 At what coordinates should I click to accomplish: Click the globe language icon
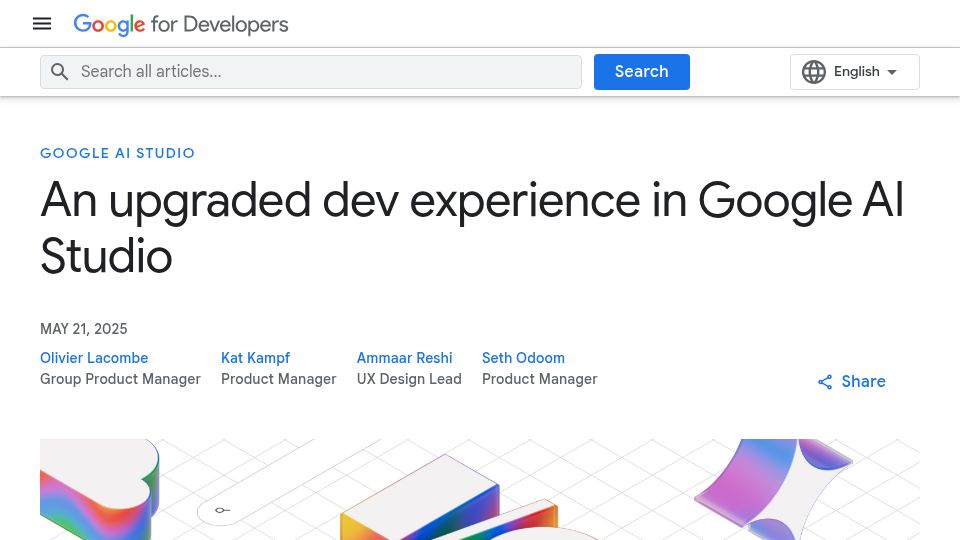tap(814, 72)
